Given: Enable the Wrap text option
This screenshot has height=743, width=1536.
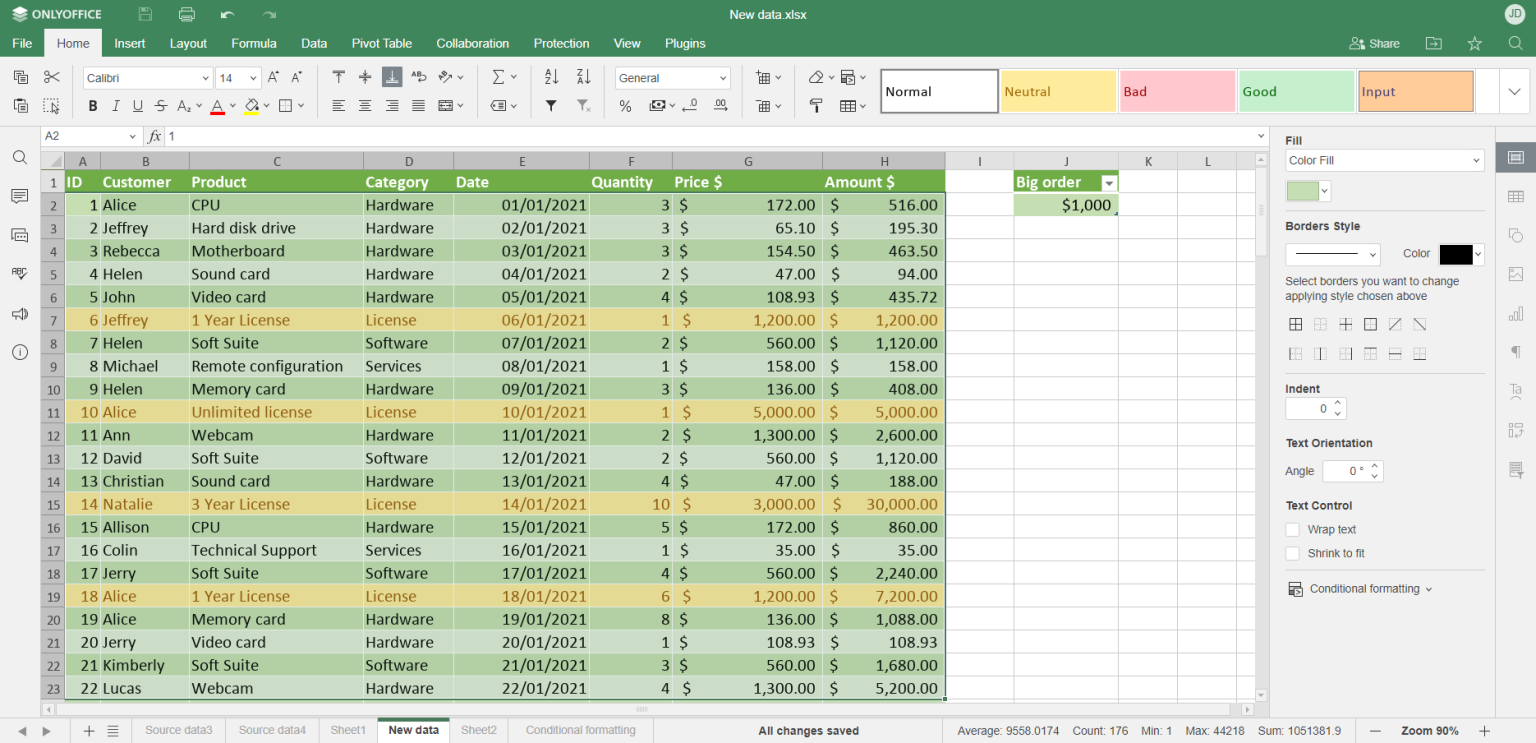Looking at the screenshot, I should [1293, 529].
